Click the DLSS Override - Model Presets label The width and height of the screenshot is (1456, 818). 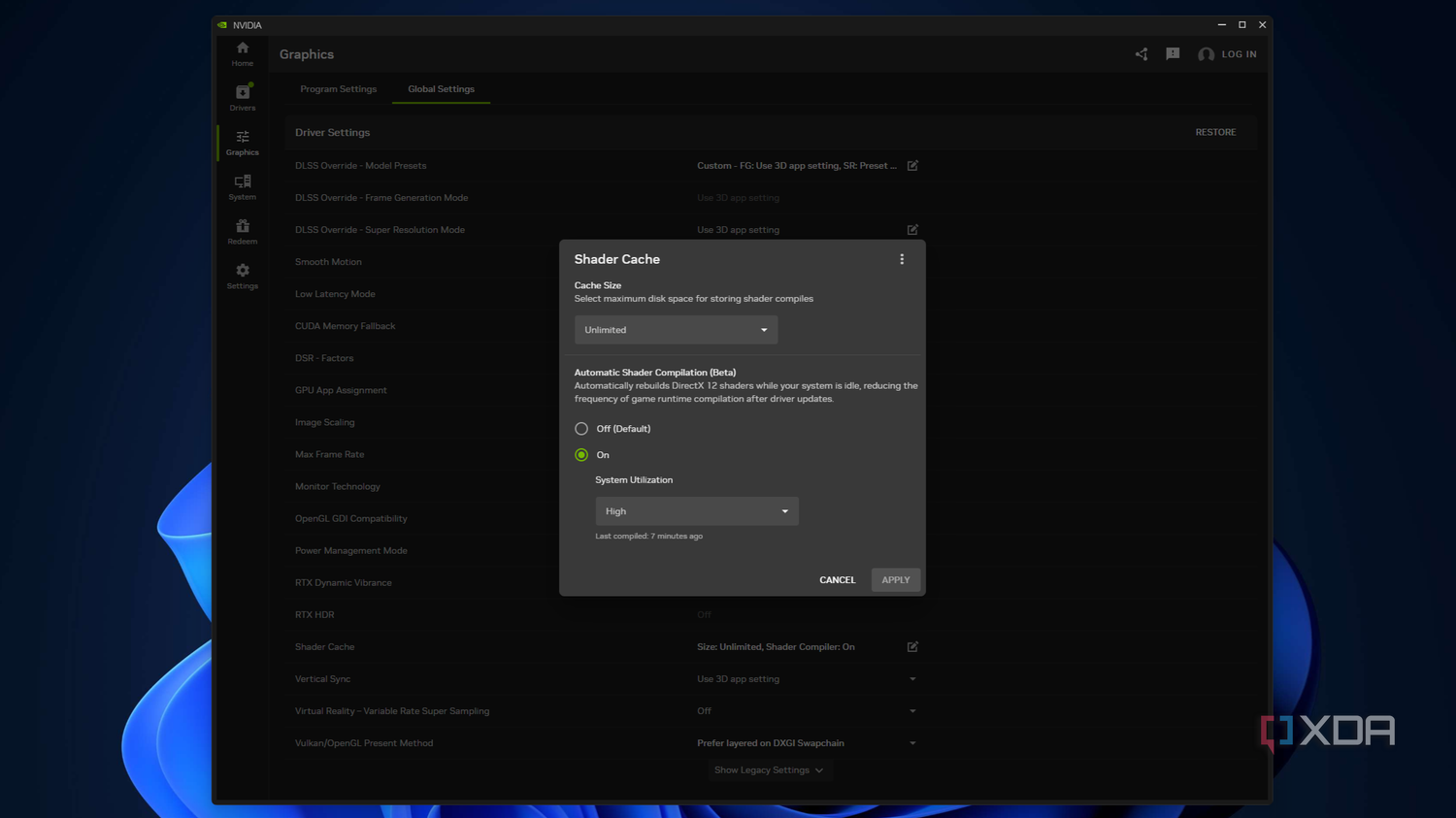click(360, 166)
